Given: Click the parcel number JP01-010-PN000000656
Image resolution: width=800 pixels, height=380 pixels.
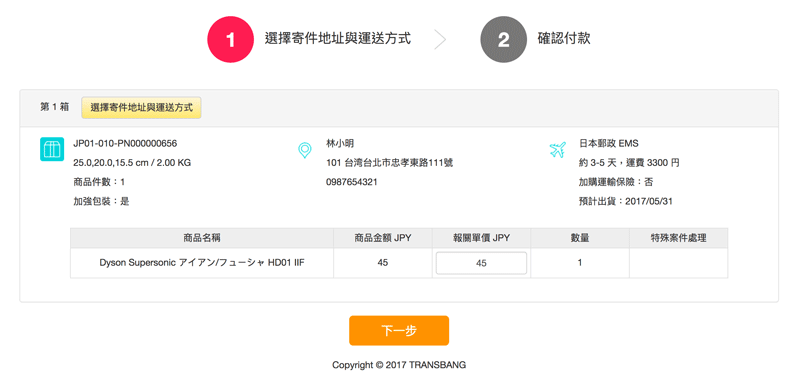Looking at the screenshot, I should tap(125, 144).
